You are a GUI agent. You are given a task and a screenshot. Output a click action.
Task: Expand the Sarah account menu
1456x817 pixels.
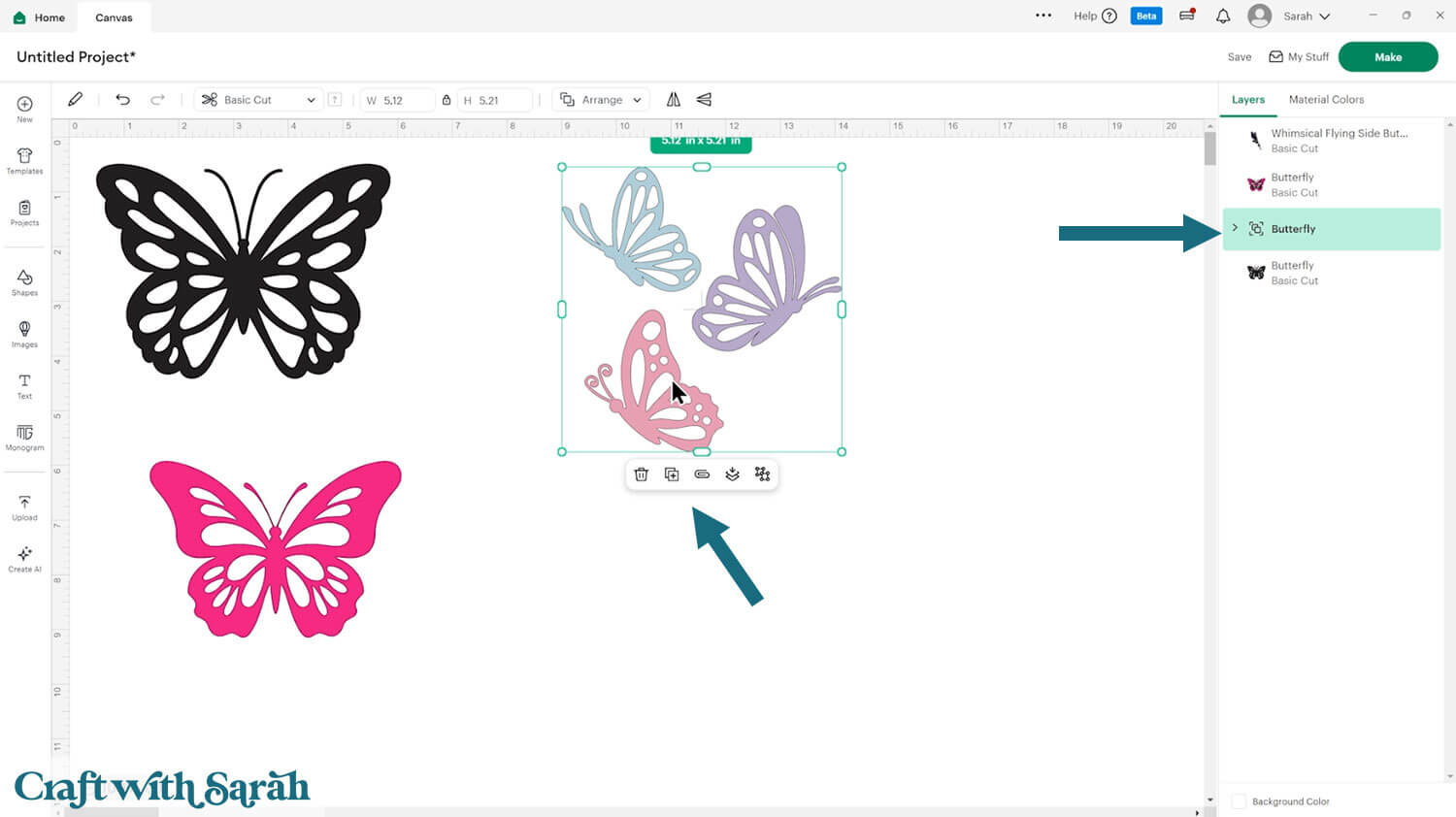click(1324, 16)
